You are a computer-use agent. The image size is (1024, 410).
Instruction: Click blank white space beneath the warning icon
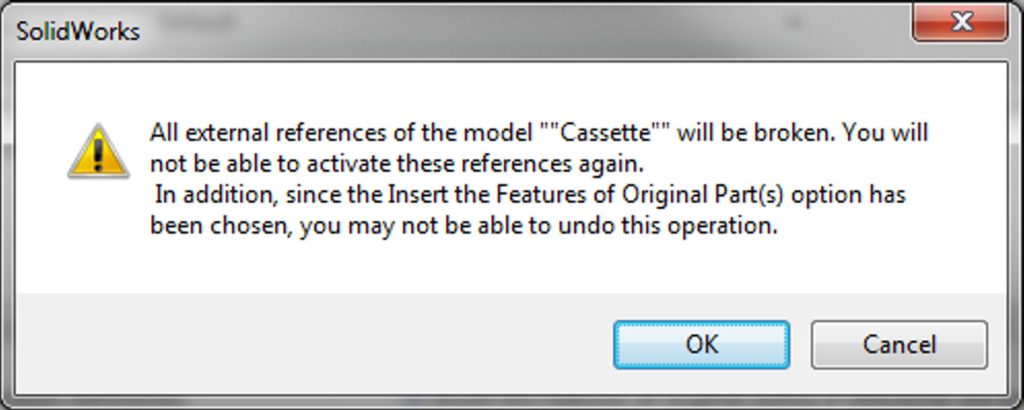(98, 235)
